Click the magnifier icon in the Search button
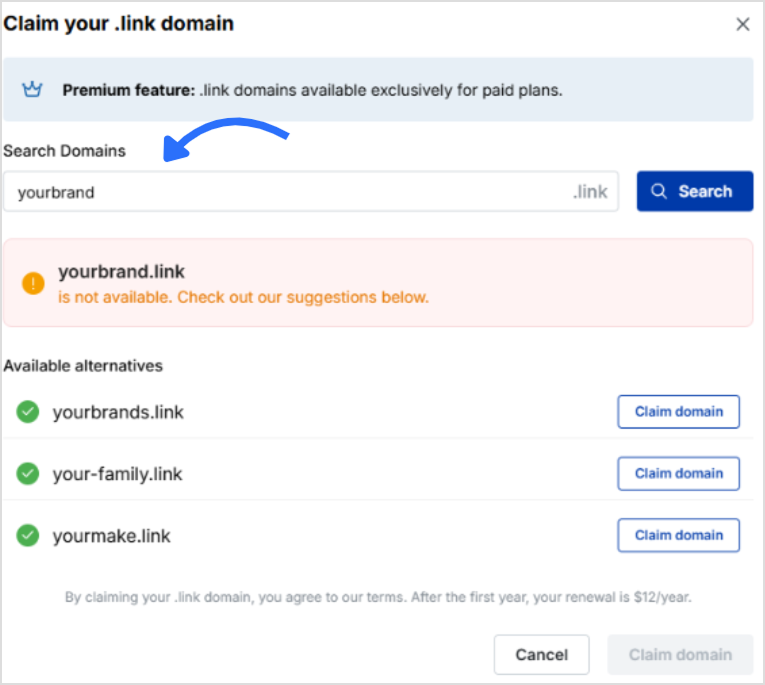Screen dimensions: 765x685 point(659,191)
